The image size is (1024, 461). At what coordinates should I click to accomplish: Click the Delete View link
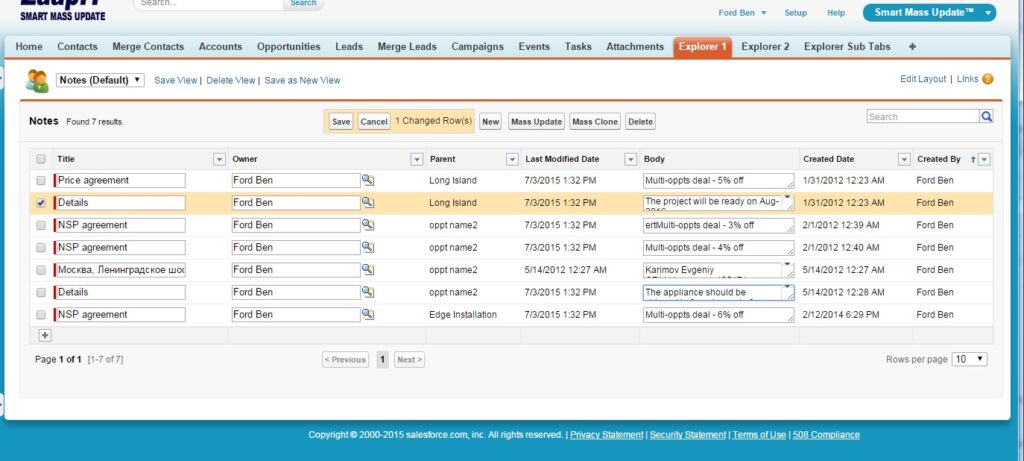(231, 80)
